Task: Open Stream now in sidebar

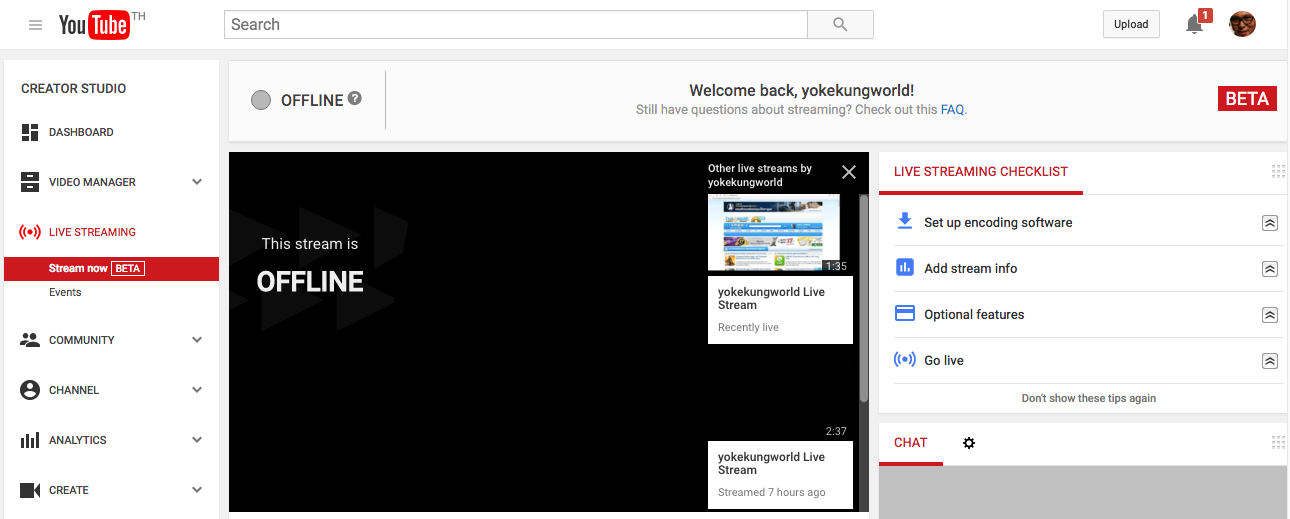Action: (111, 268)
